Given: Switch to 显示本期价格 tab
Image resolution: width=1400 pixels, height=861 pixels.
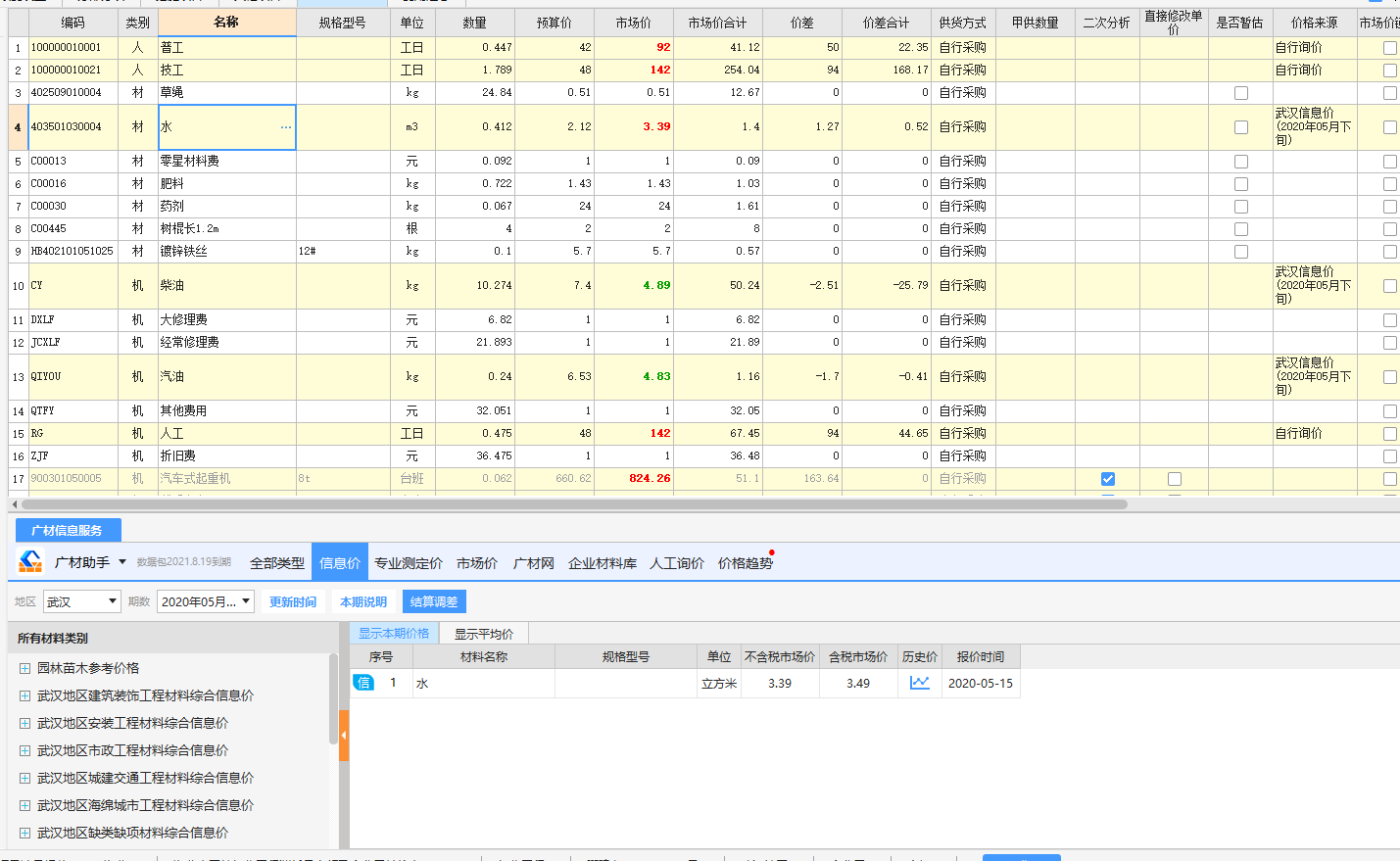Looking at the screenshot, I should pyautogui.click(x=394, y=634).
